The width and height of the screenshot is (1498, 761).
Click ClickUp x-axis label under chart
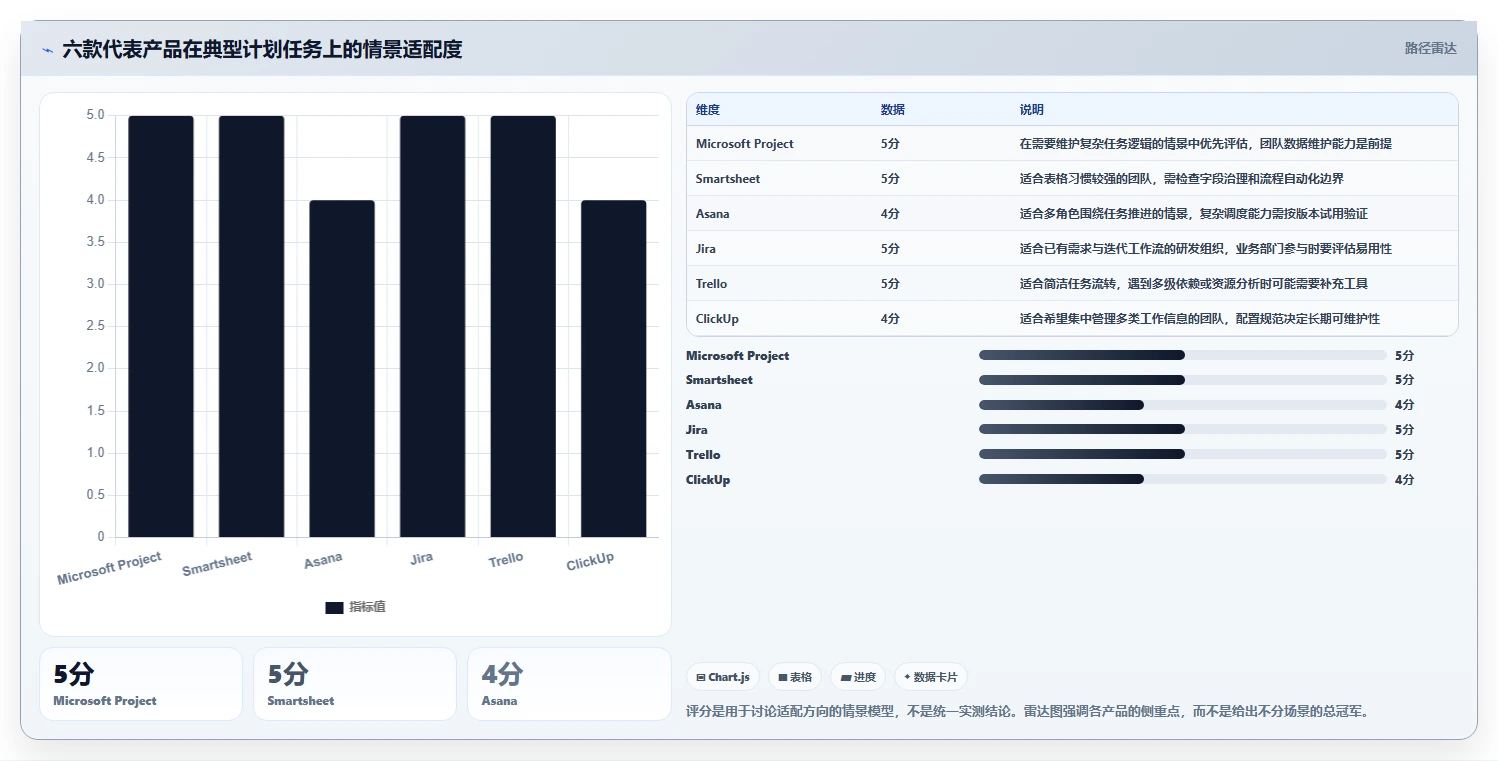[590, 562]
